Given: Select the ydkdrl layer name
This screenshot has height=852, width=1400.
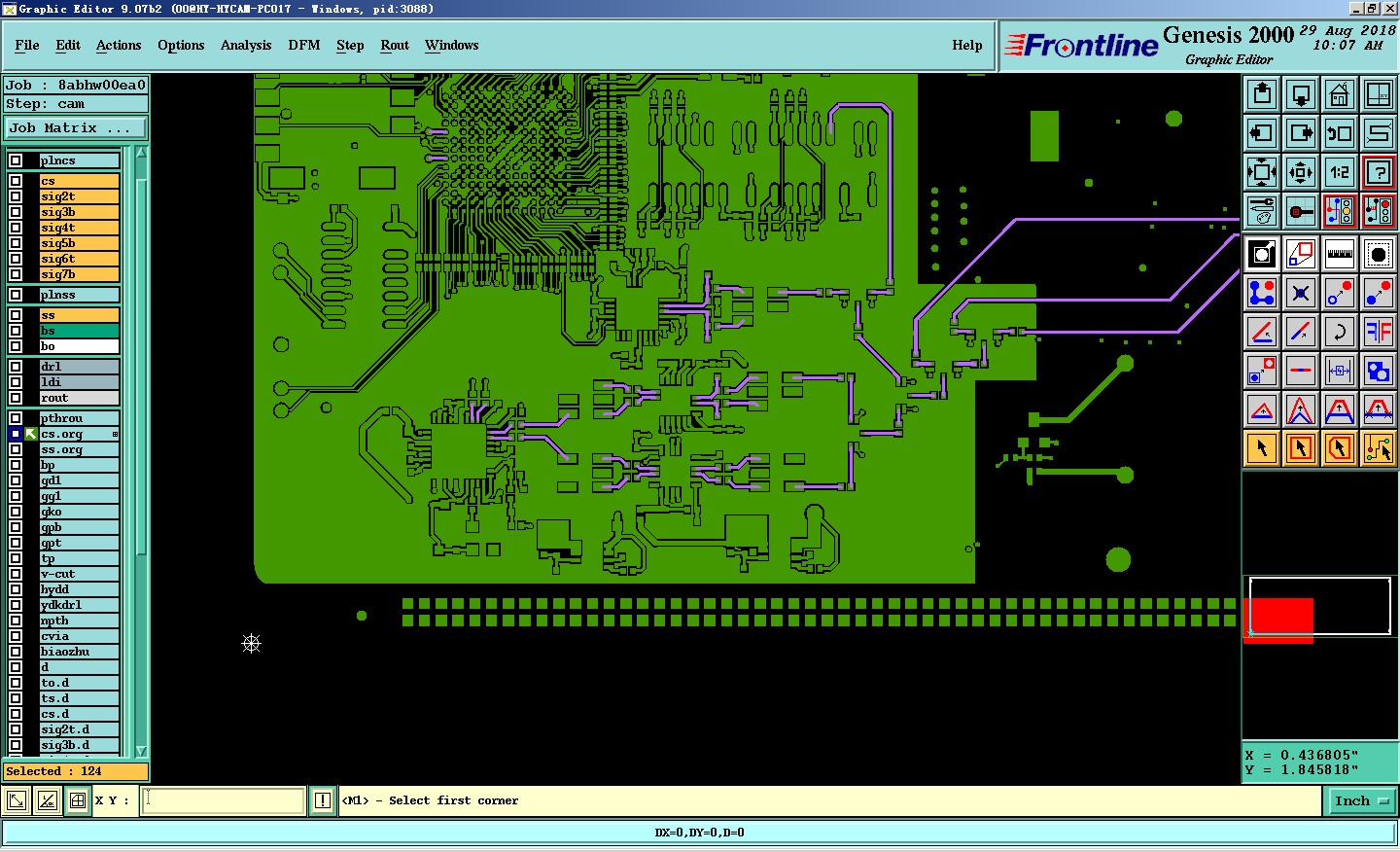Looking at the screenshot, I should coord(79,605).
